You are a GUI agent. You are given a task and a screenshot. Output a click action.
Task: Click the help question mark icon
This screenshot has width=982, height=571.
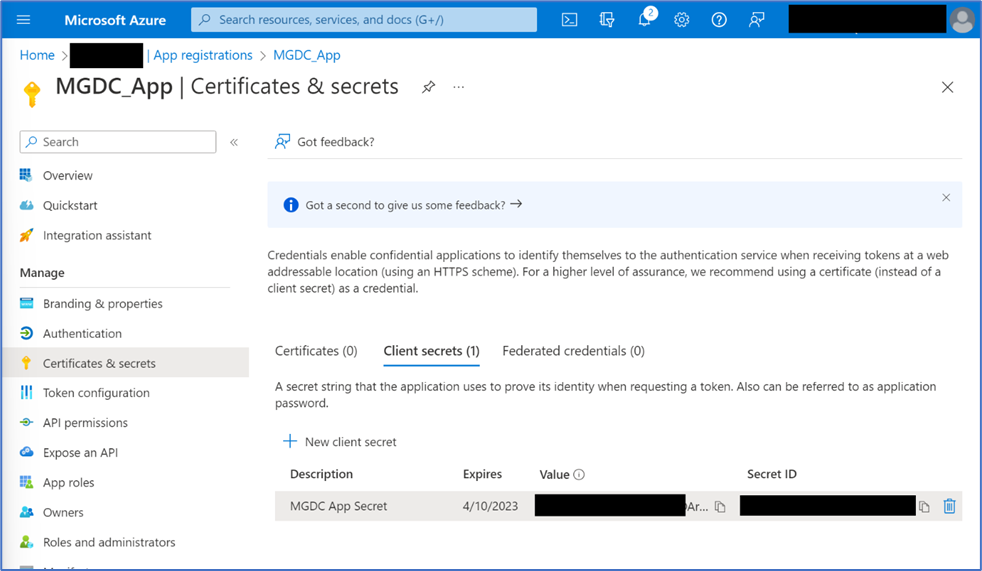pyautogui.click(x=719, y=20)
